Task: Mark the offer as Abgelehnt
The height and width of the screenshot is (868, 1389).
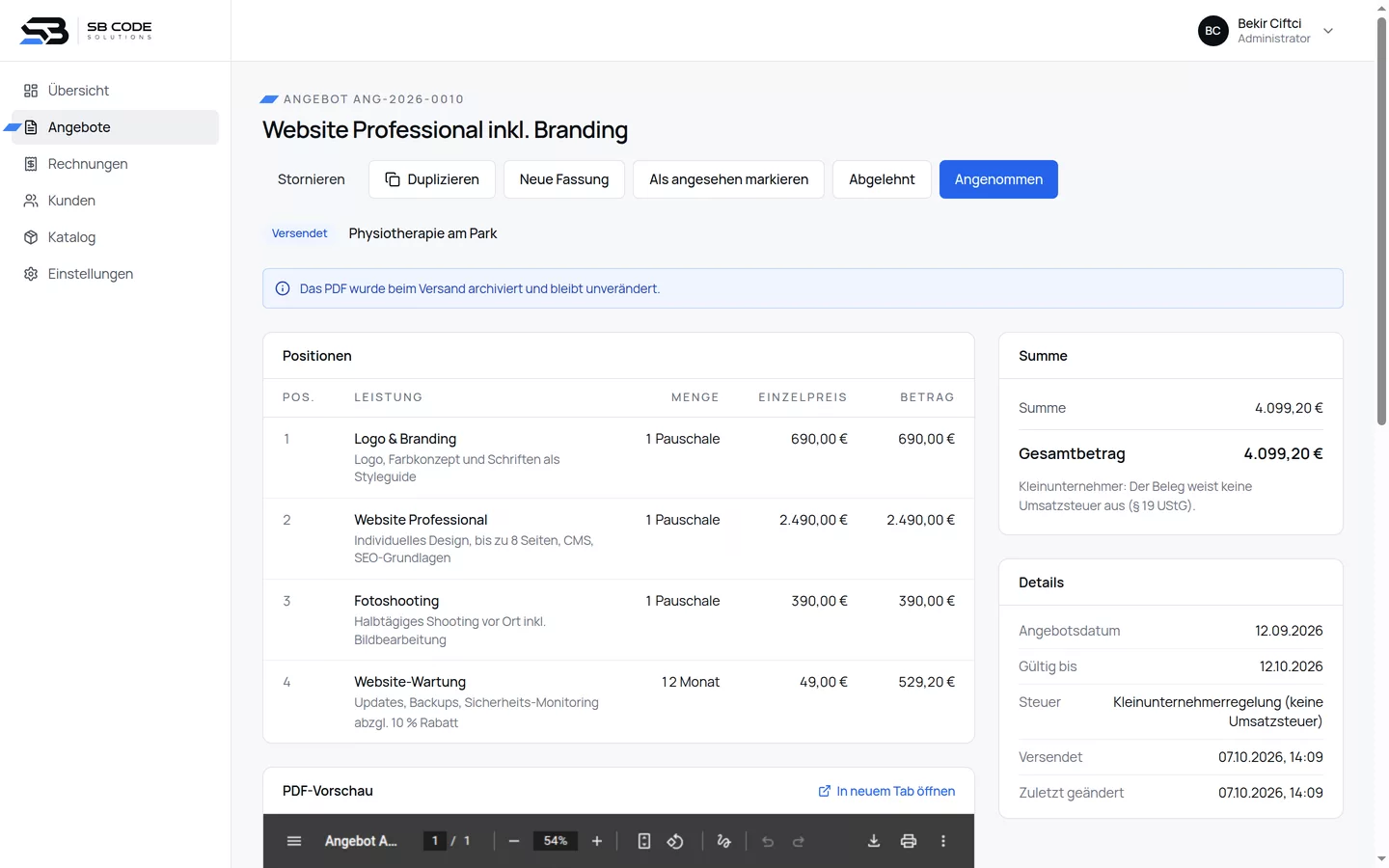Action: tap(882, 179)
